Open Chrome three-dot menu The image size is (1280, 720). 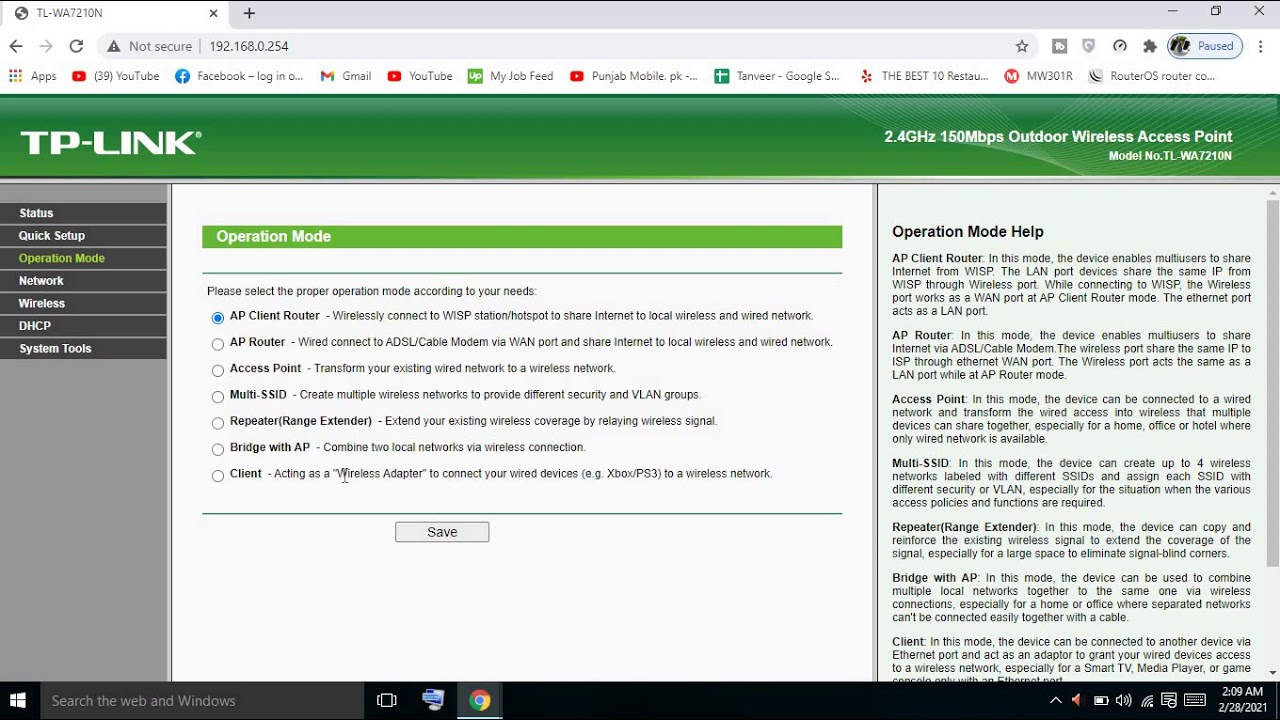click(1262, 46)
